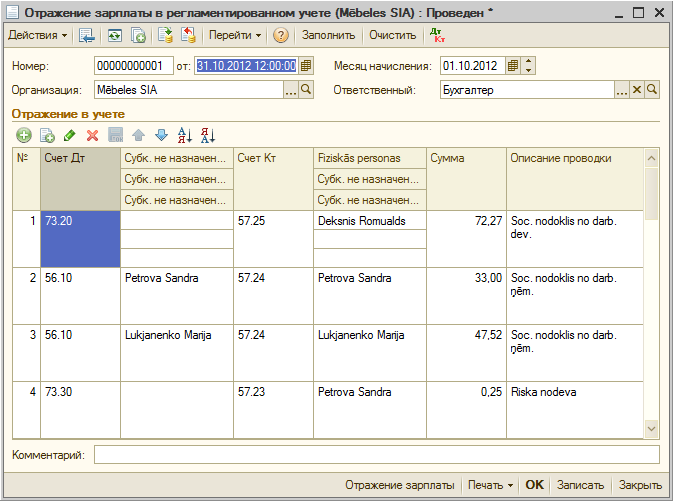Screen dimensions: 673x501
Task: Click the Комментарий input field
Action: 376,455
